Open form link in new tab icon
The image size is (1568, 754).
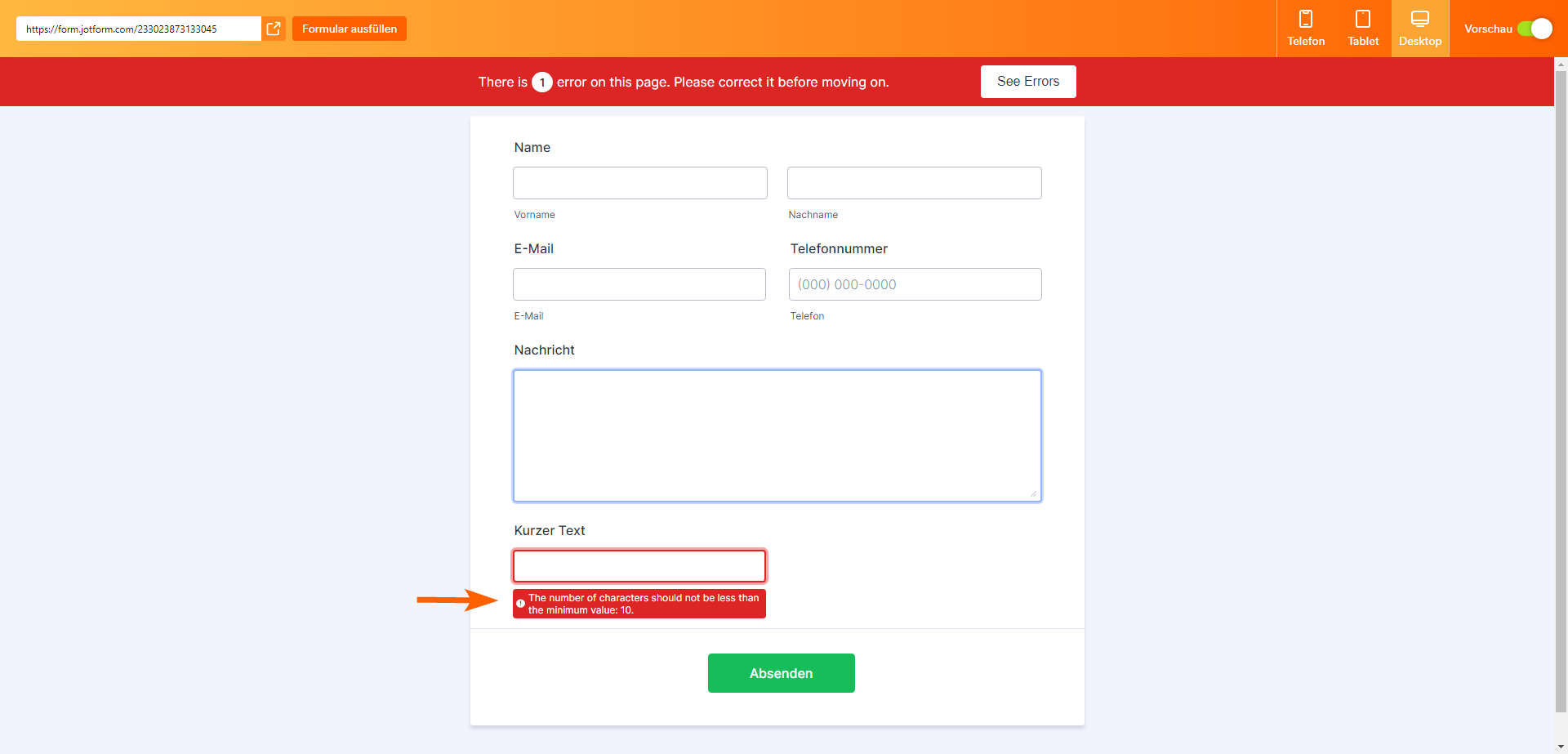click(274, 29)
